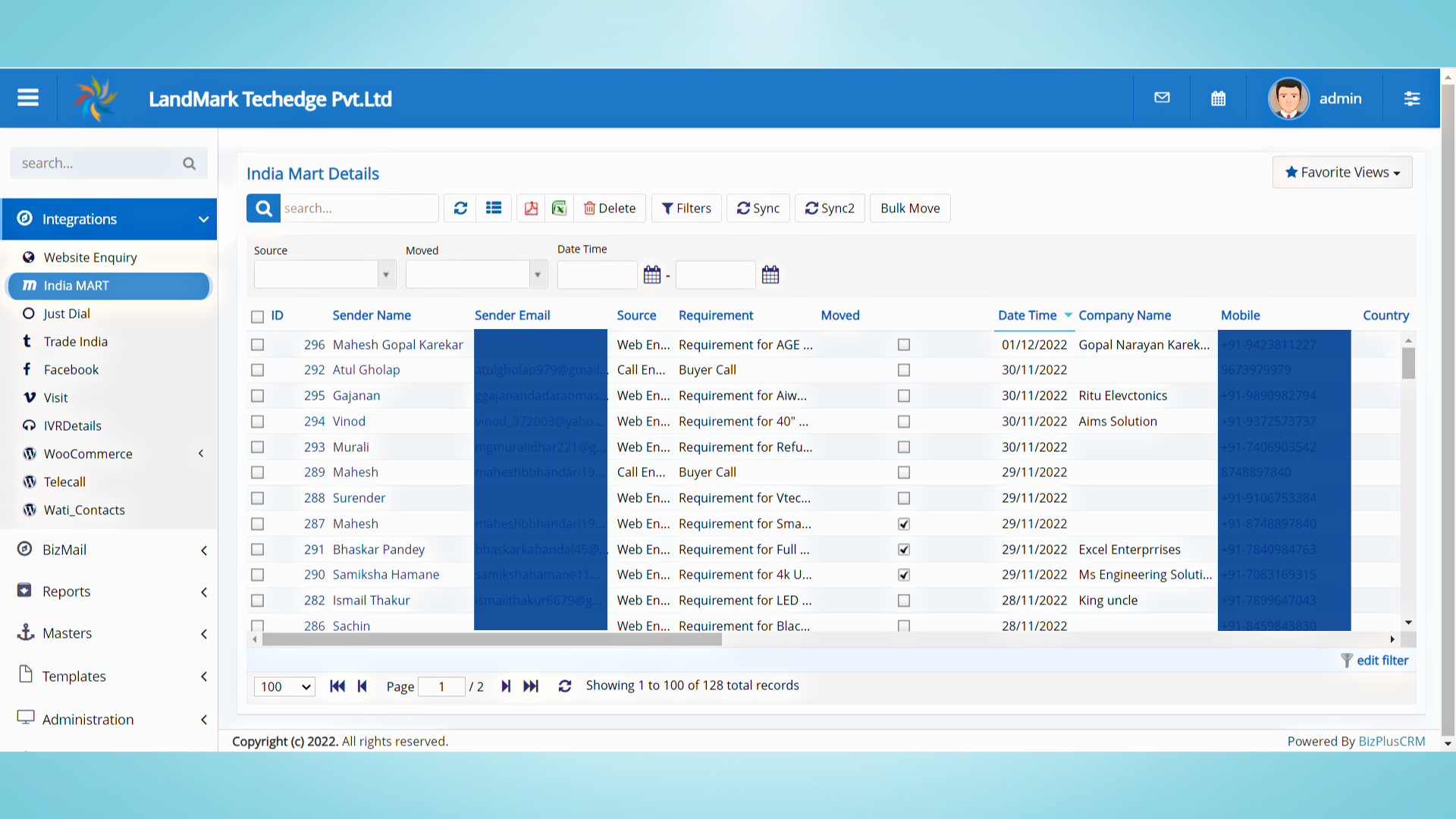Uncheck the Moved checkbox for Bhaskar Pandey
The width and height of the screenshot is (1456, 819).
tap(903, 549)
